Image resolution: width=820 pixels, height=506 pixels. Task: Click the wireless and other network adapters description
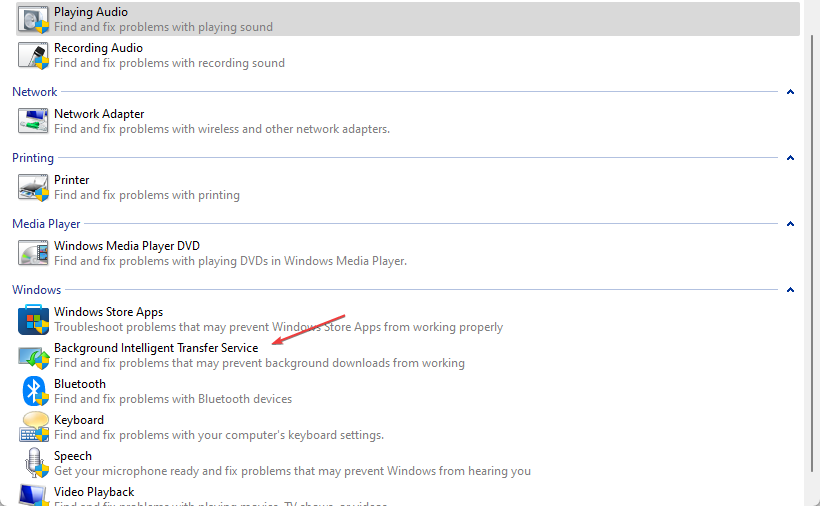[x=222, y=129]
